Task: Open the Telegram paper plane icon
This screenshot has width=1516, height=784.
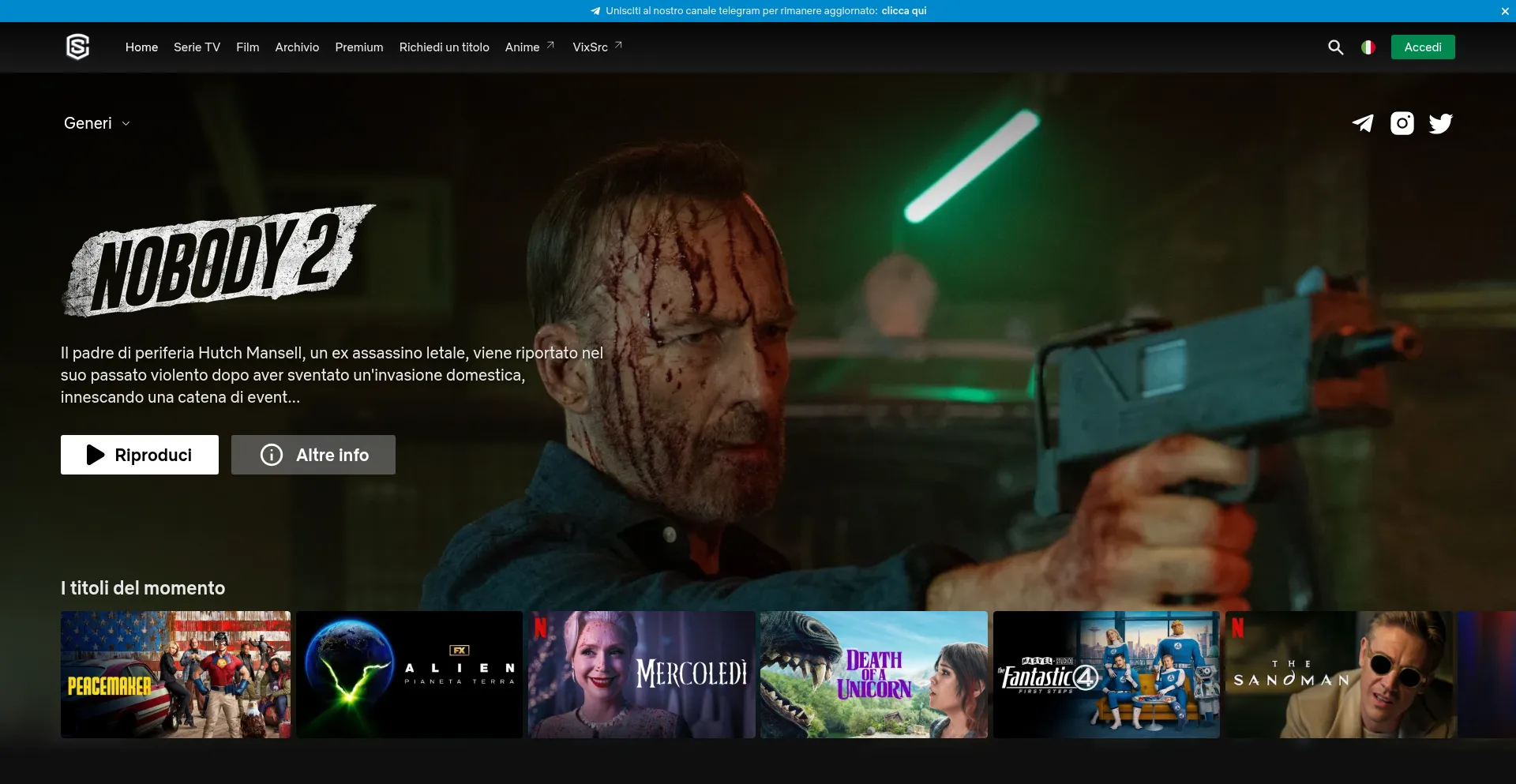Action: [1363, 123]
